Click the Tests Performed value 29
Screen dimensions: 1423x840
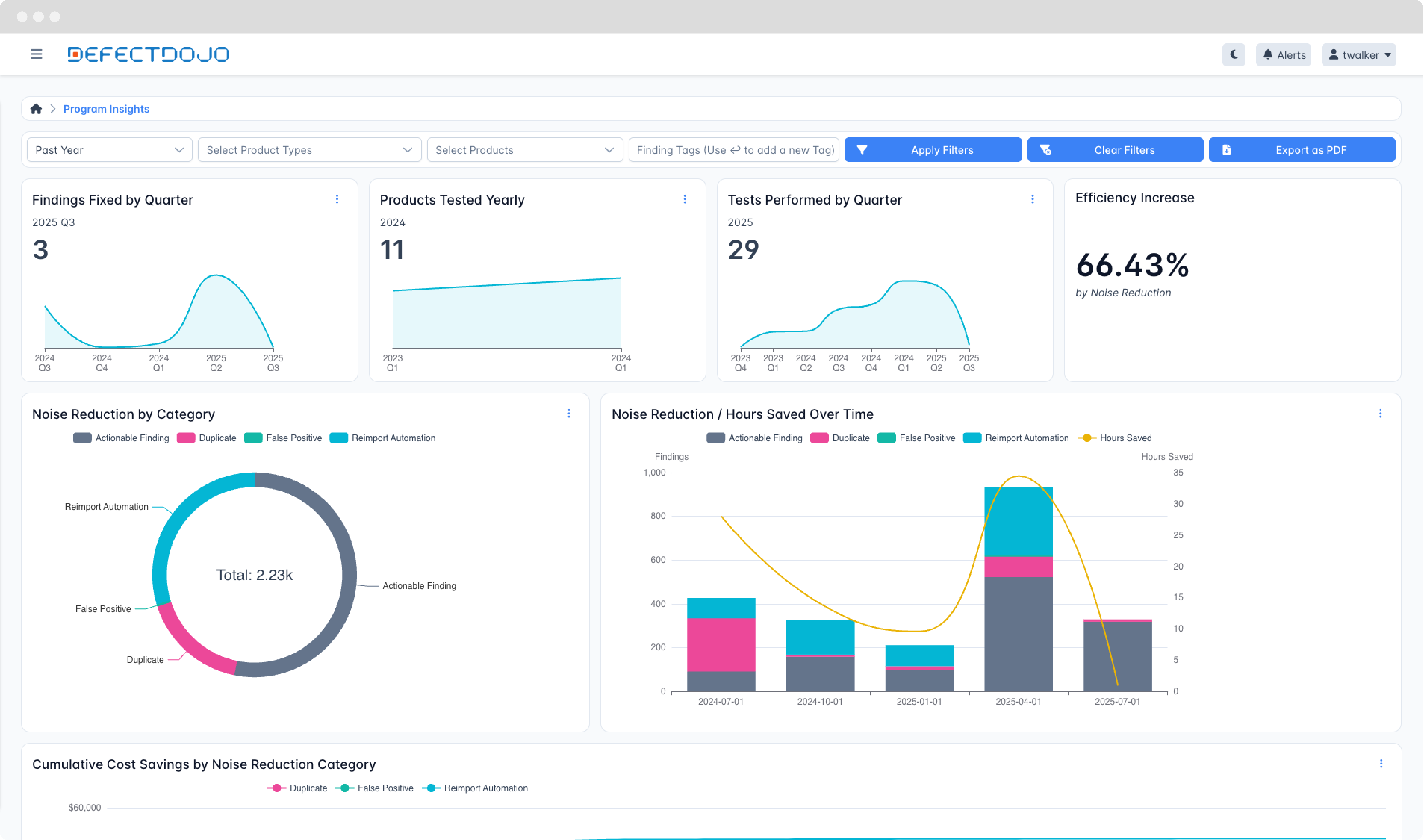[x=743, y=250]
